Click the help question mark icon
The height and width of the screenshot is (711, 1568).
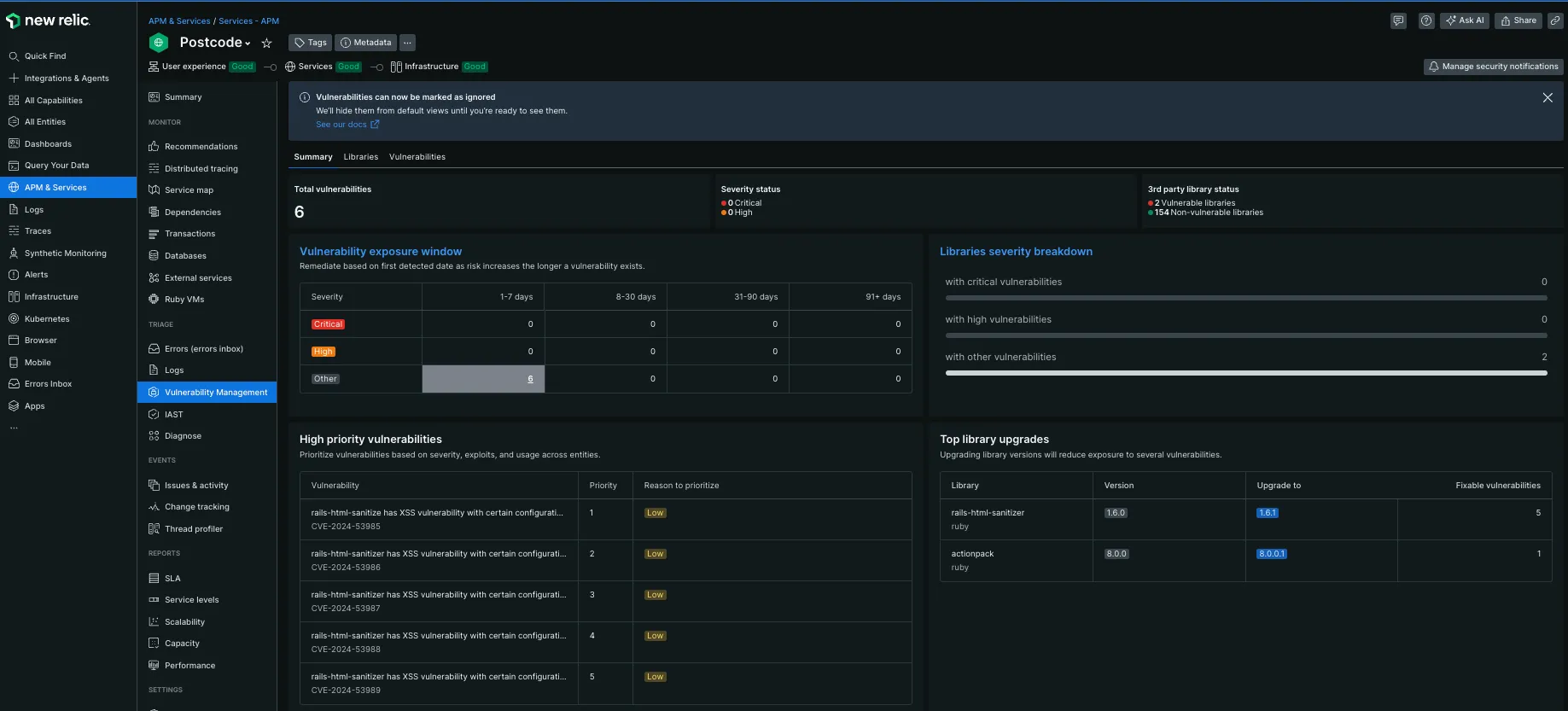point(1426,20)
